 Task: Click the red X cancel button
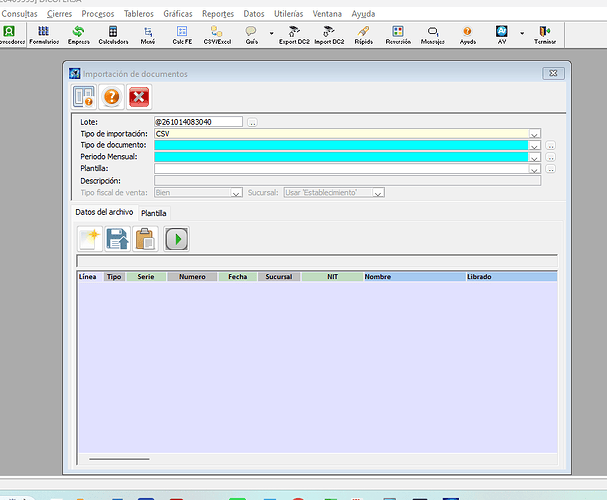(139, 97)
